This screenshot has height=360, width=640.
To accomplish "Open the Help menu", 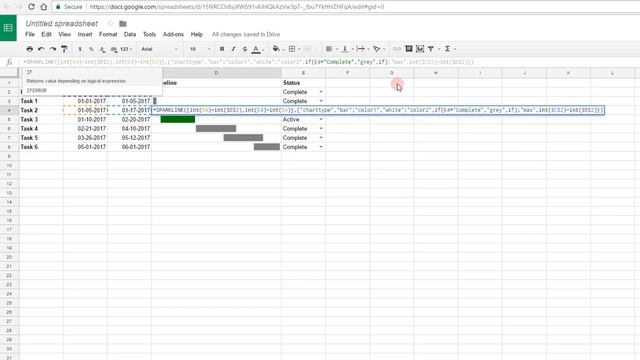I will (x=196, y=34).
